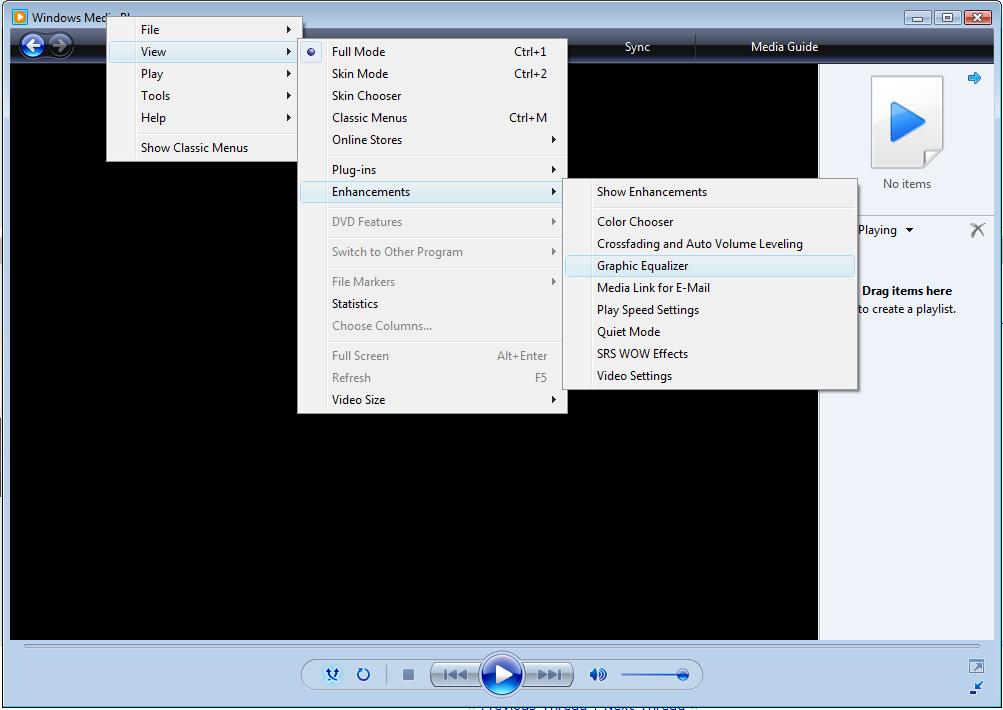Viewport: 1003px width, 710px height.
Task: Start playback with the Play button
Action: tap(502, 674)
